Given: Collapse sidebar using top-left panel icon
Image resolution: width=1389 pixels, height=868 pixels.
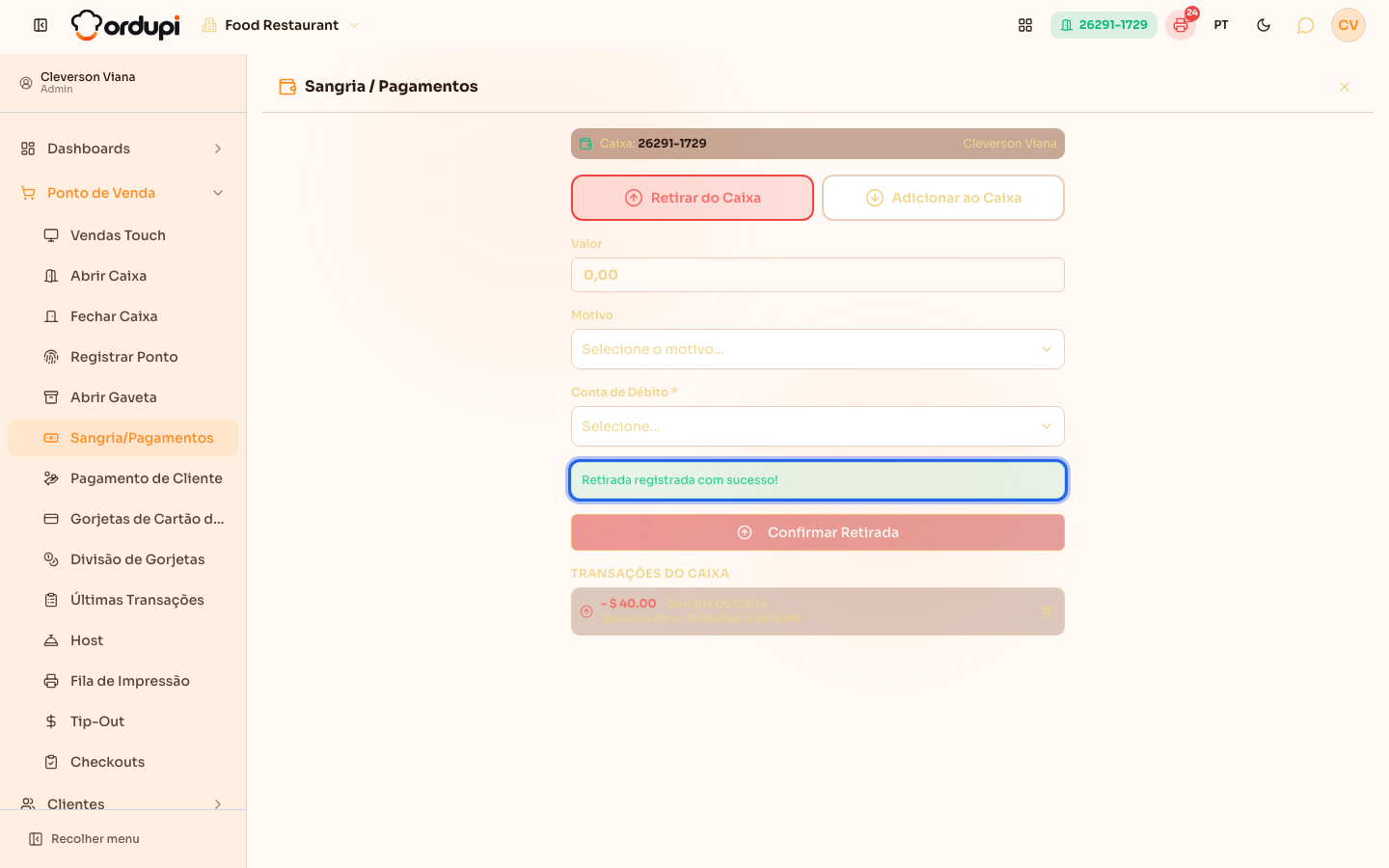Looking at the screenshot, I should point(41,25).
